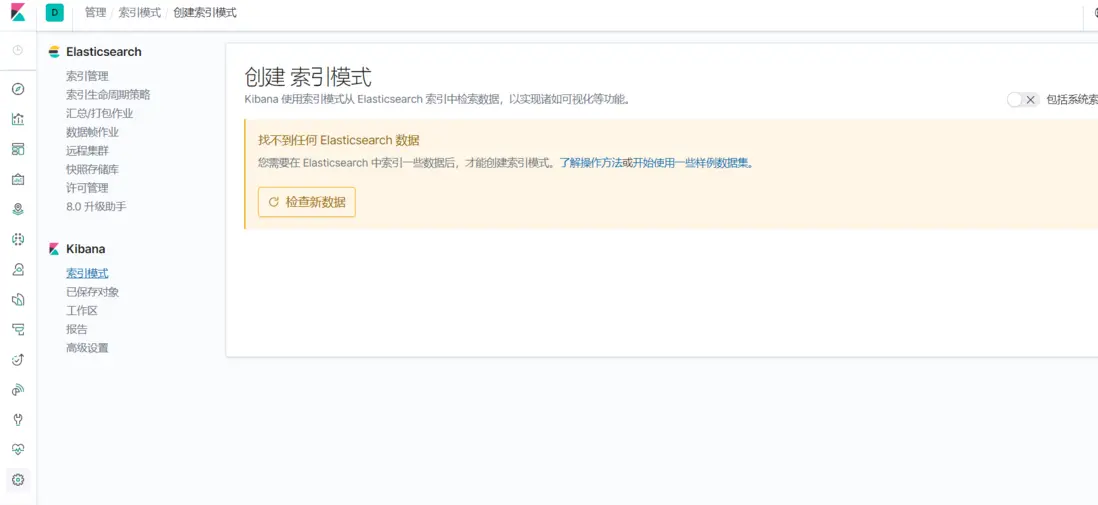Open Discover via the compass icon

[18, 89]
